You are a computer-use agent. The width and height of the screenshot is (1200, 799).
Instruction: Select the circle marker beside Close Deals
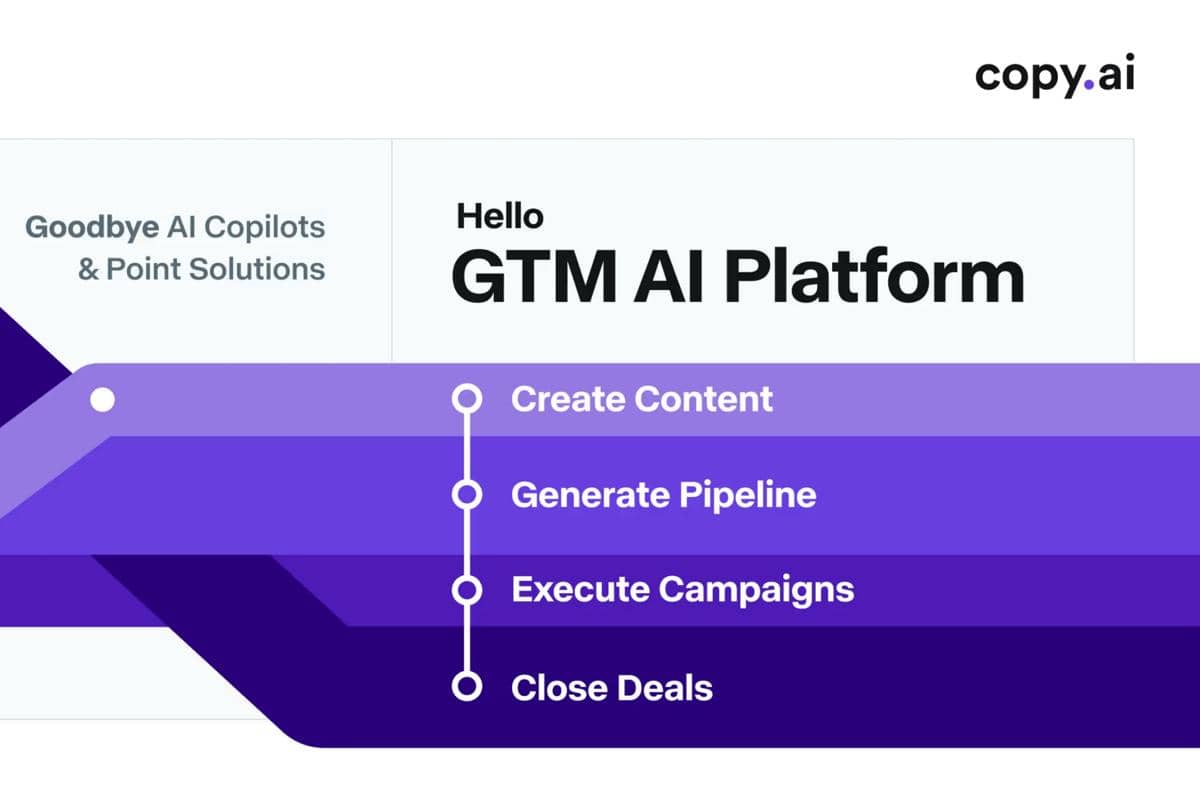click(466, 687)
